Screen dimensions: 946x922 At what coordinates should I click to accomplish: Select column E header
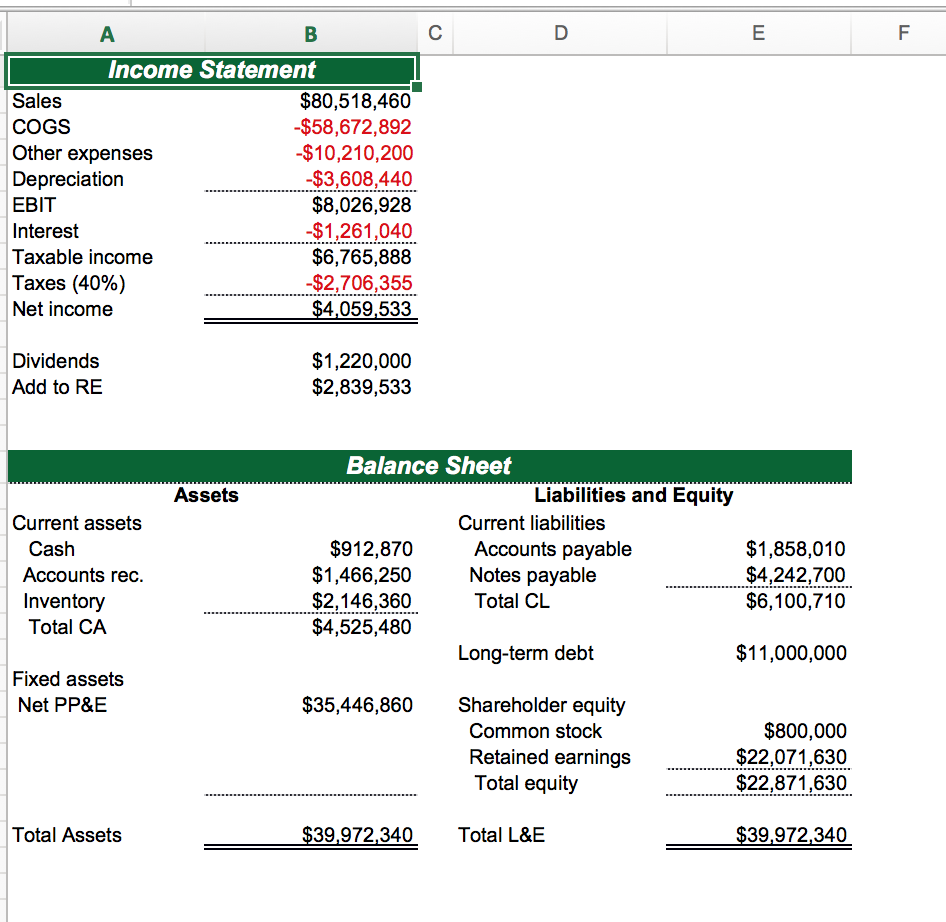(758, 33)
